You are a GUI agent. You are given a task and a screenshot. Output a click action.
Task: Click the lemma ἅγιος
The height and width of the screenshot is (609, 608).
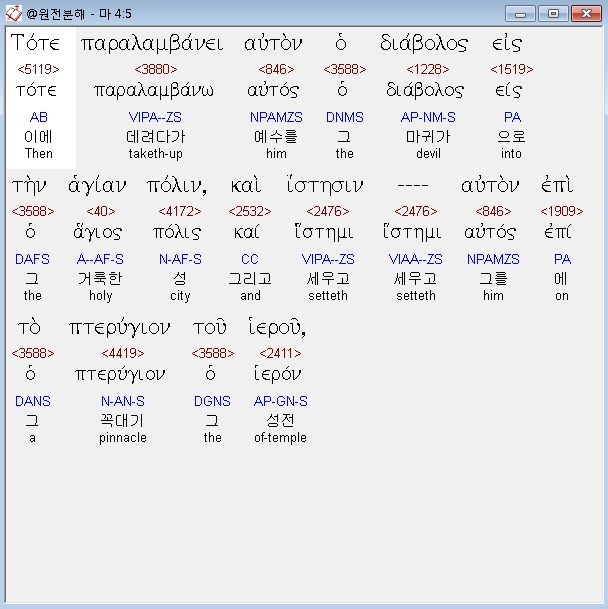tap(98, 232)
